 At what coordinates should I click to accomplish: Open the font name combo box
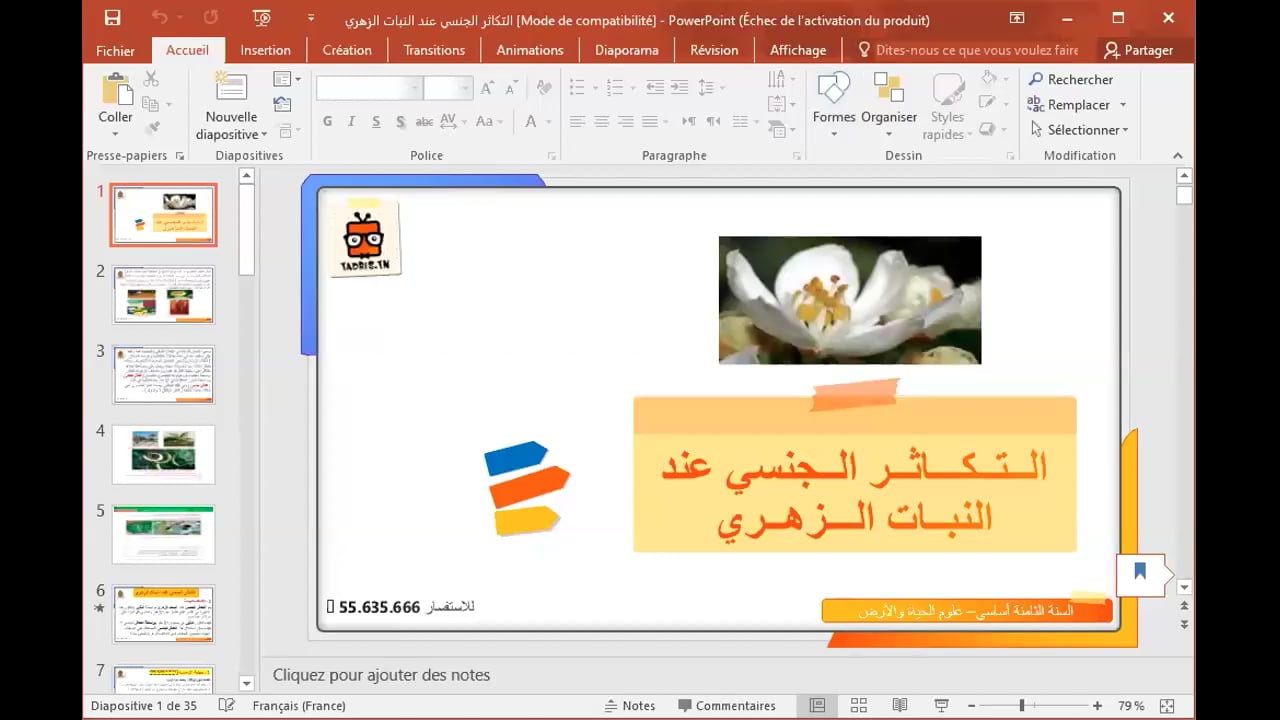click(x=368, y=88)
